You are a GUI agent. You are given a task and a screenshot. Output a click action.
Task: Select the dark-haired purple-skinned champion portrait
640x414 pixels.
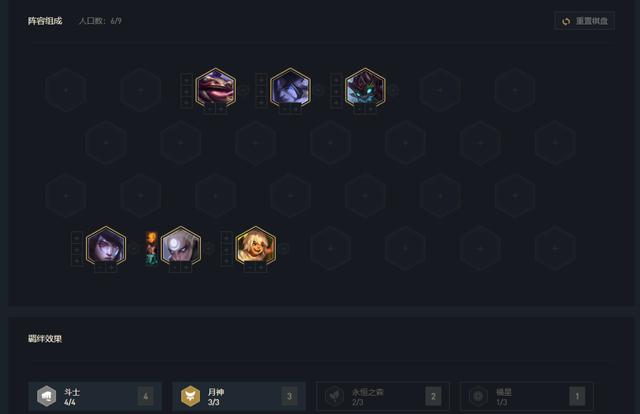[x=106, y=246]
